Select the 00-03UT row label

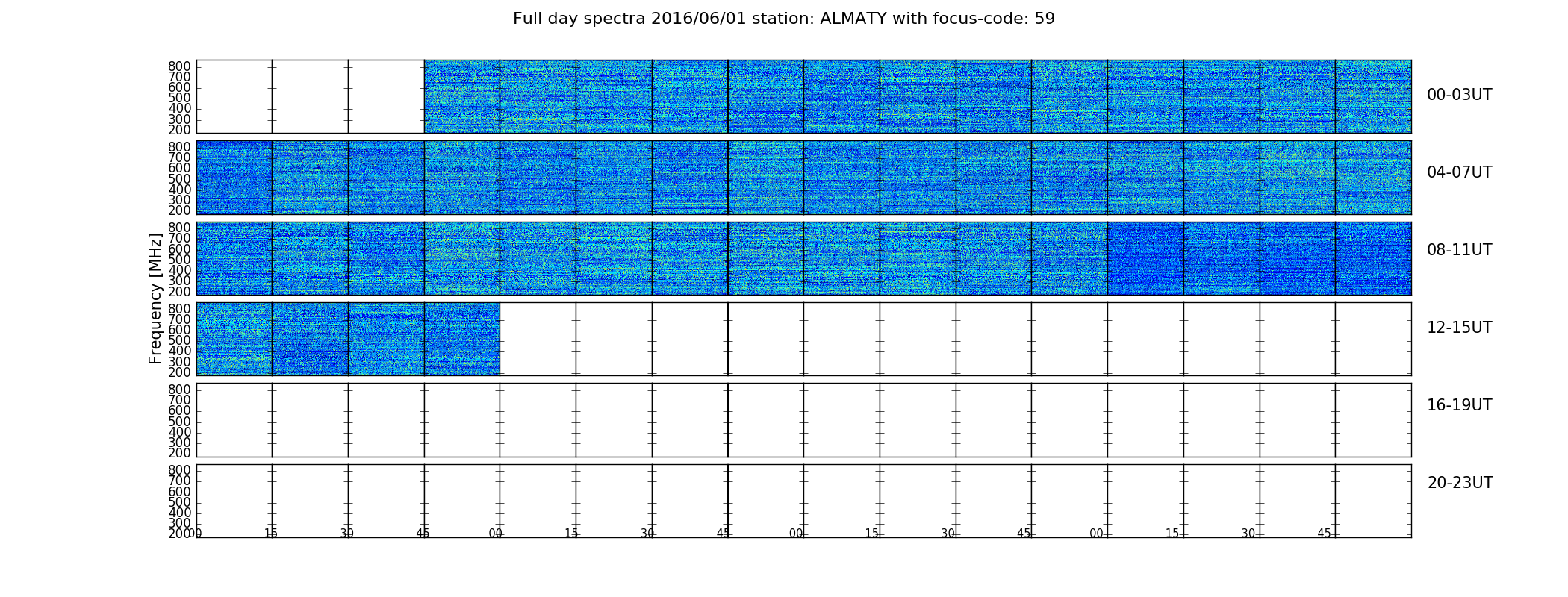[x=1459, y=95]
